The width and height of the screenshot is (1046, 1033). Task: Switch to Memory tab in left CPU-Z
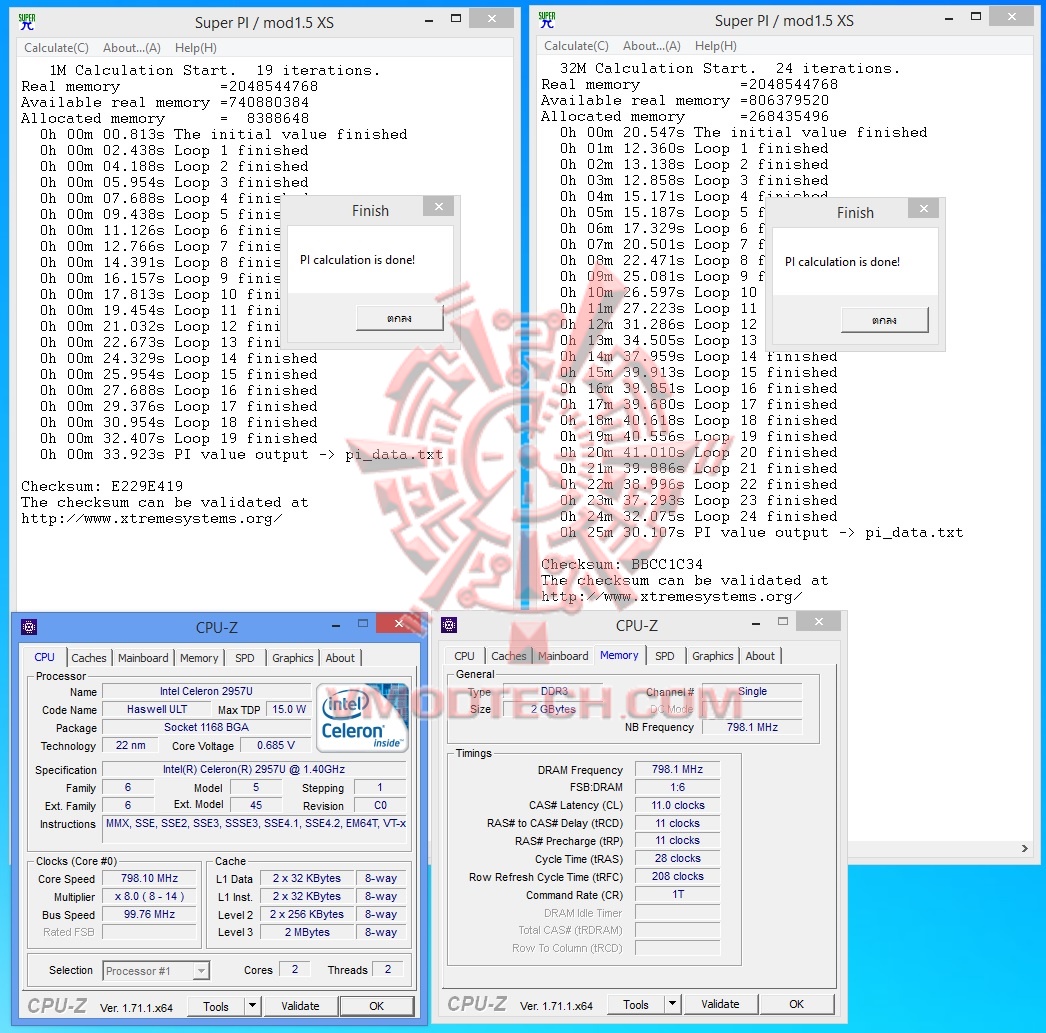(199, 658)
